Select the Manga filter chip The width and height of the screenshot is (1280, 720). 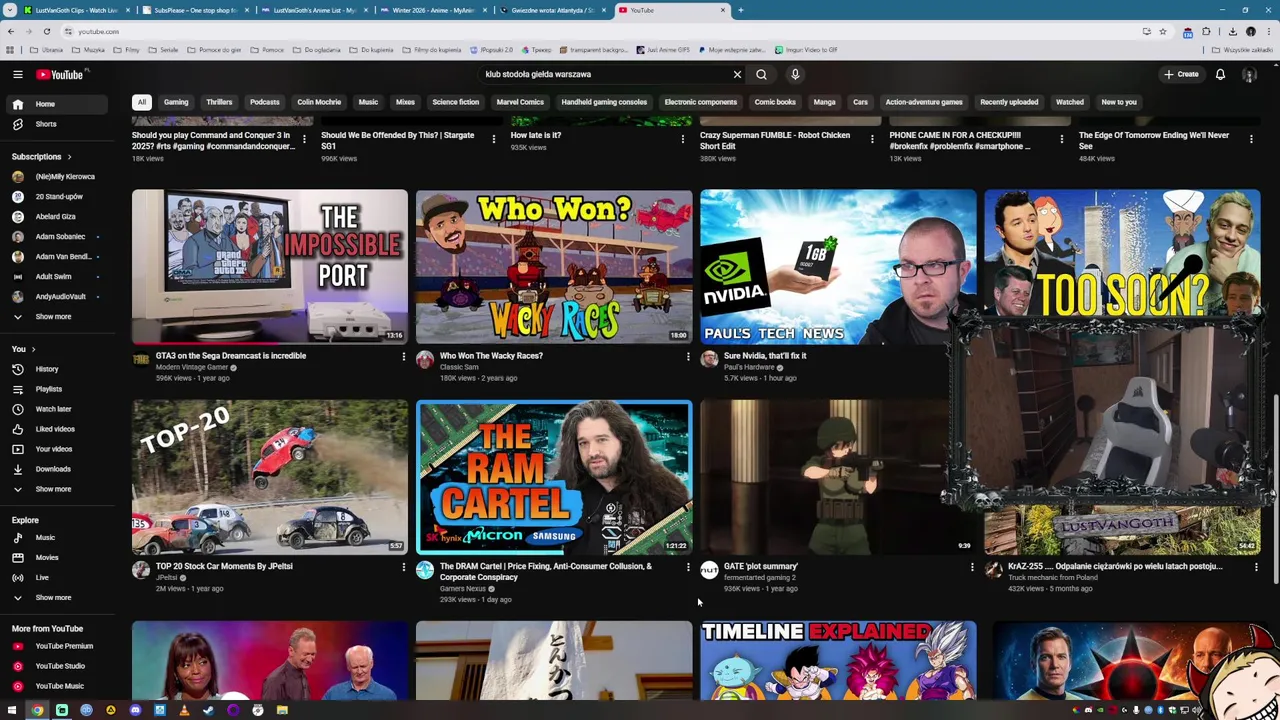click(824, 102)
